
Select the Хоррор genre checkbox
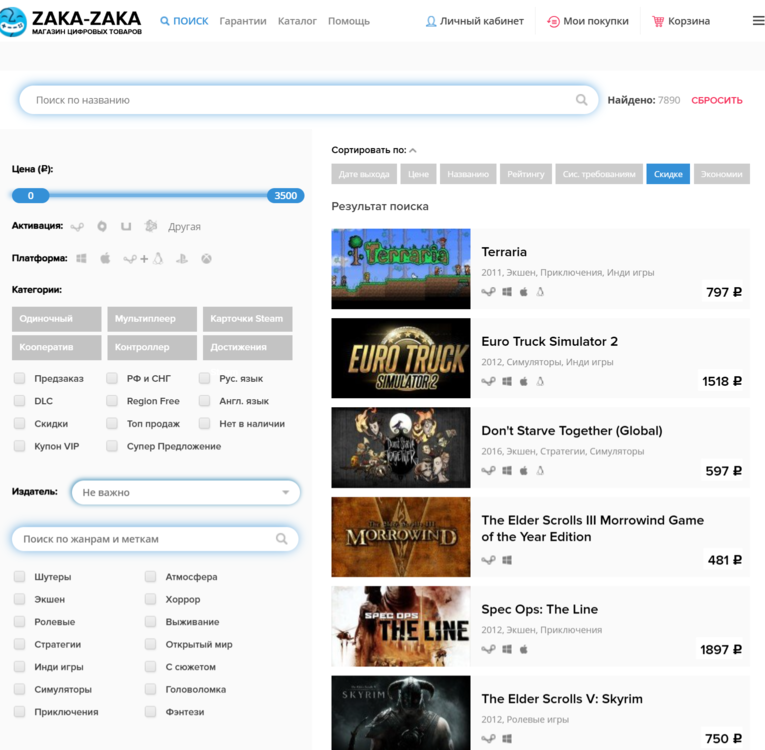151,599
